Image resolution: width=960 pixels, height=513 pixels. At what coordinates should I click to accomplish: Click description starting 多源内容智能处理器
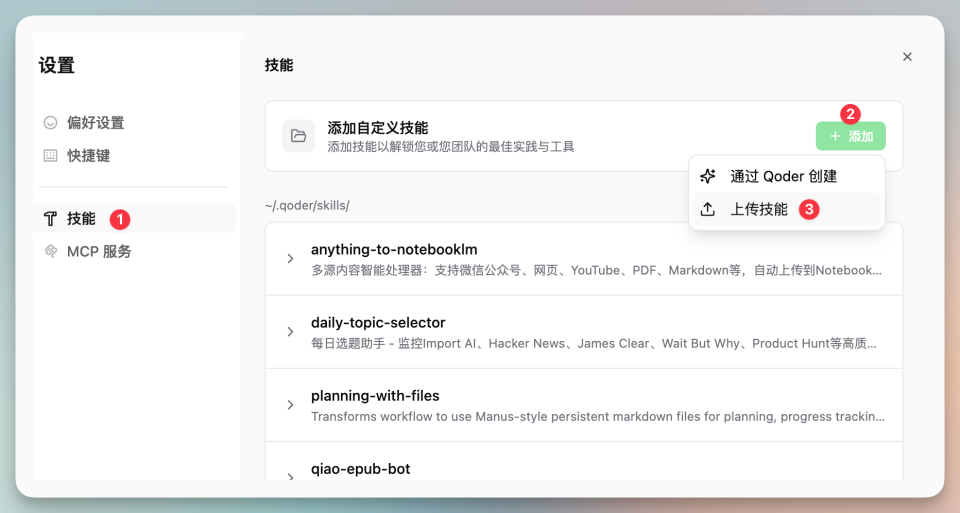596,271
